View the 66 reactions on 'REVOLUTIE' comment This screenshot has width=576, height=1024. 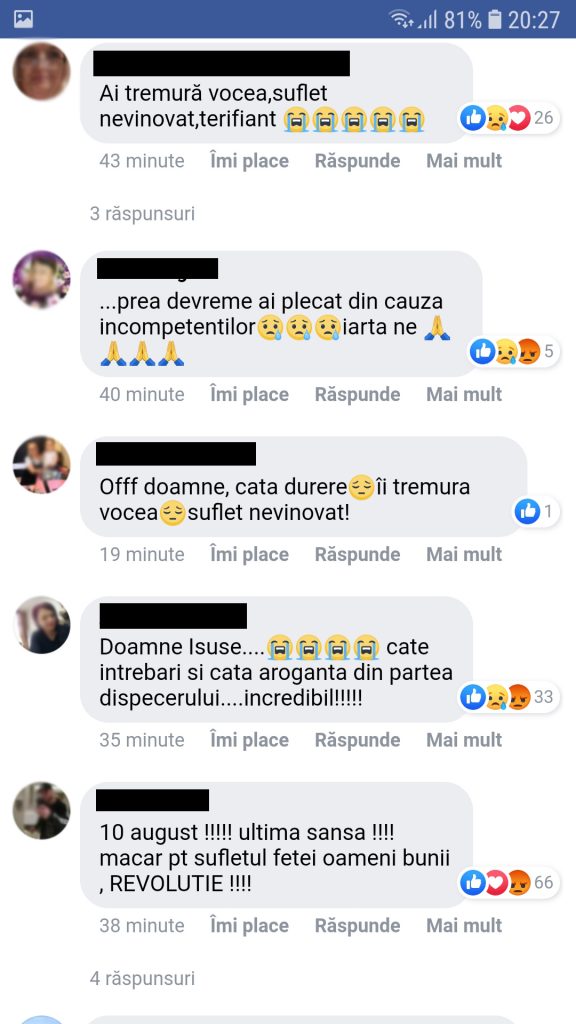pyautogui.click(x=508, y=882)
